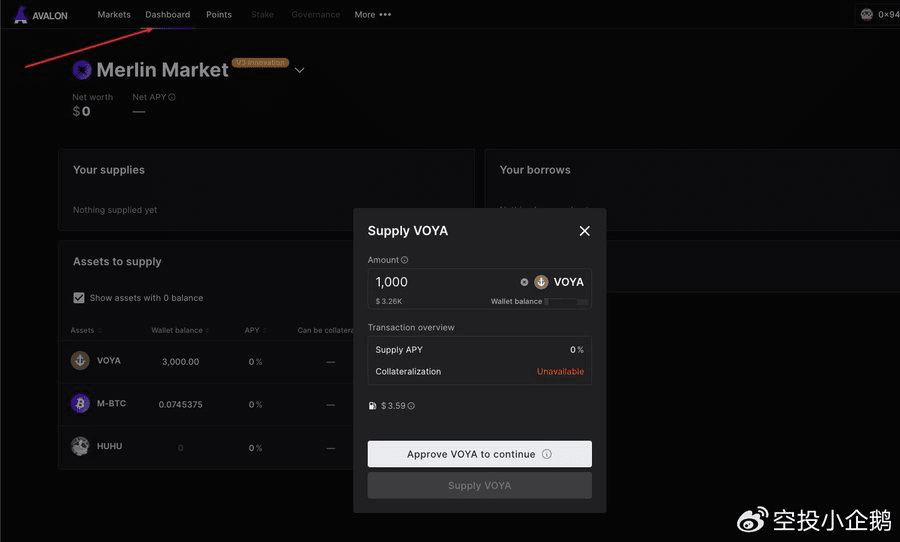Click the Net APY info icon
This screenshot has width=900, height=542.
172,98
